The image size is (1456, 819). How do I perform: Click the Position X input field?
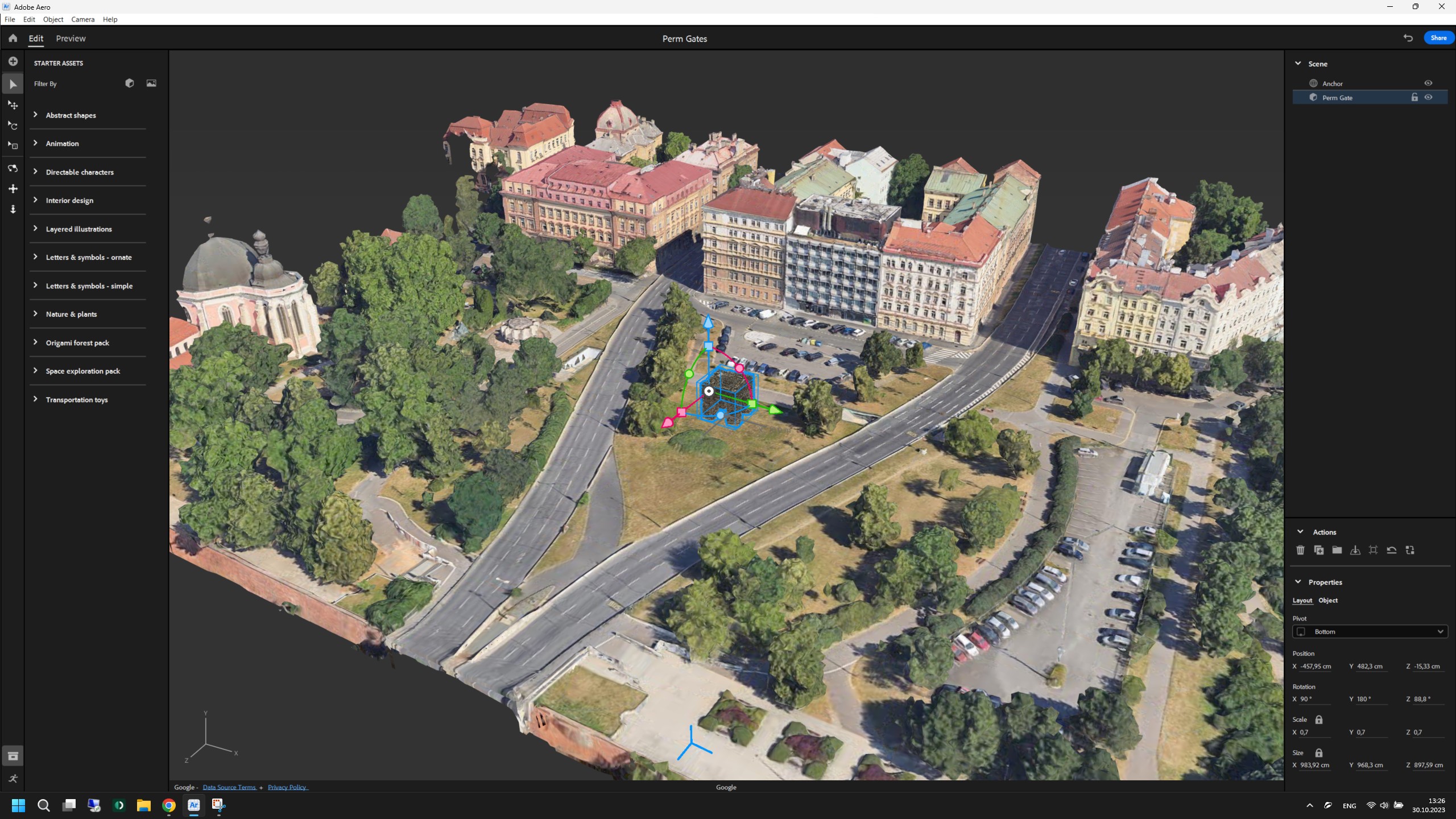coord(1316,666)
